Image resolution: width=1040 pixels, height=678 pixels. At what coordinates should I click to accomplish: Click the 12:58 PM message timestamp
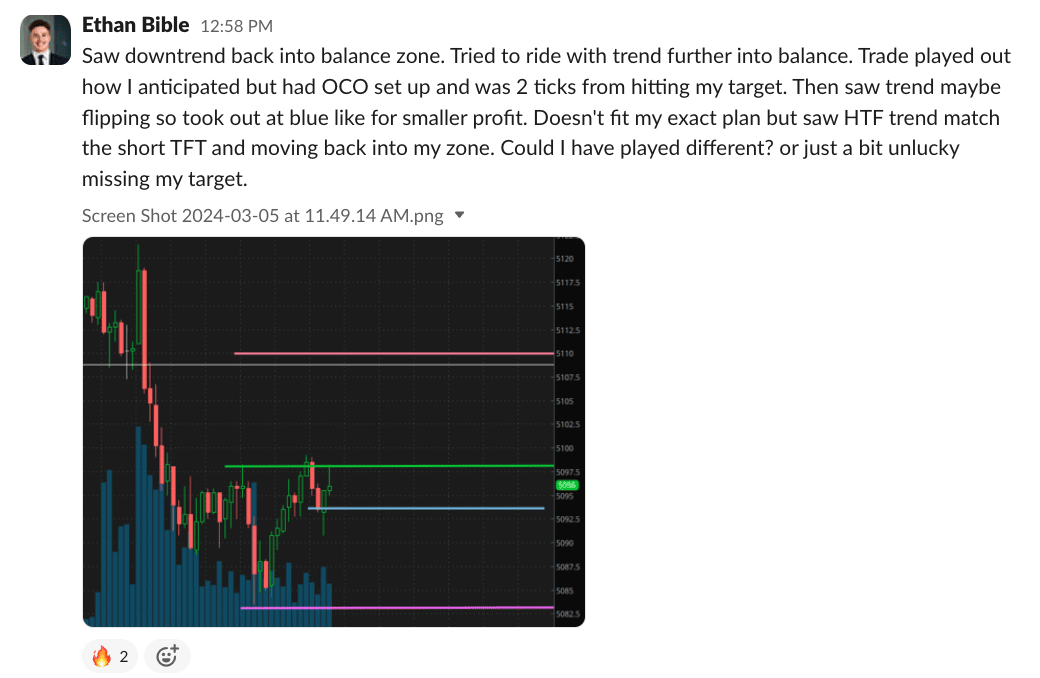pos(236,26)
